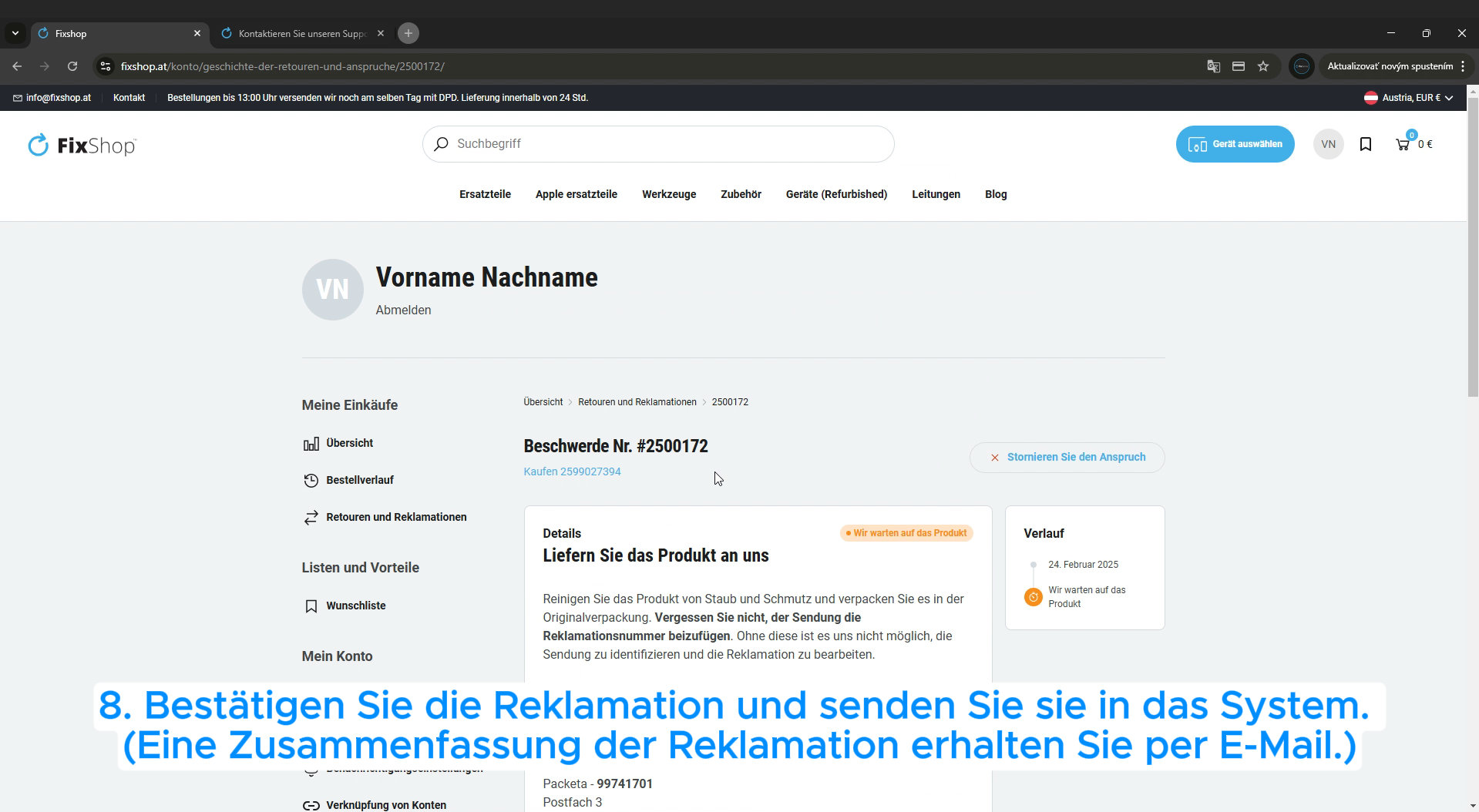Open the VN account avatar in header

tap(1328, 144)
